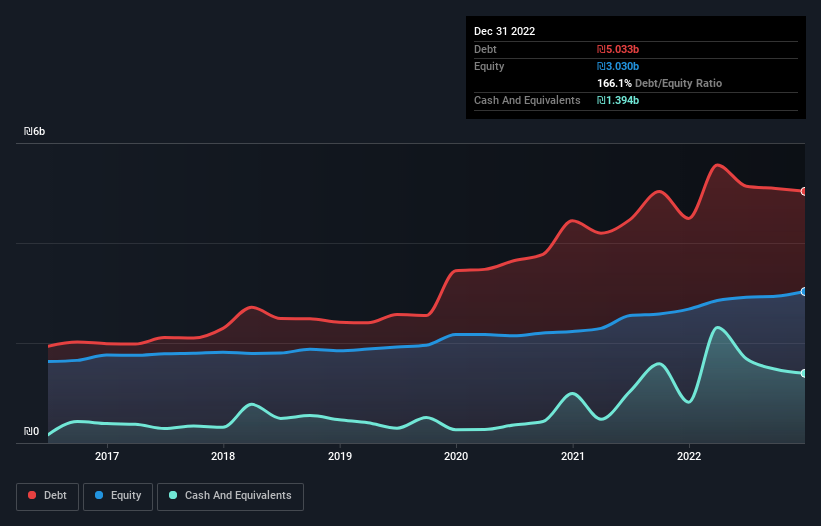Select the blue Equity endpoint marker on chart
The height and width of the screenshot is (526, 821).
pos(804,292)
